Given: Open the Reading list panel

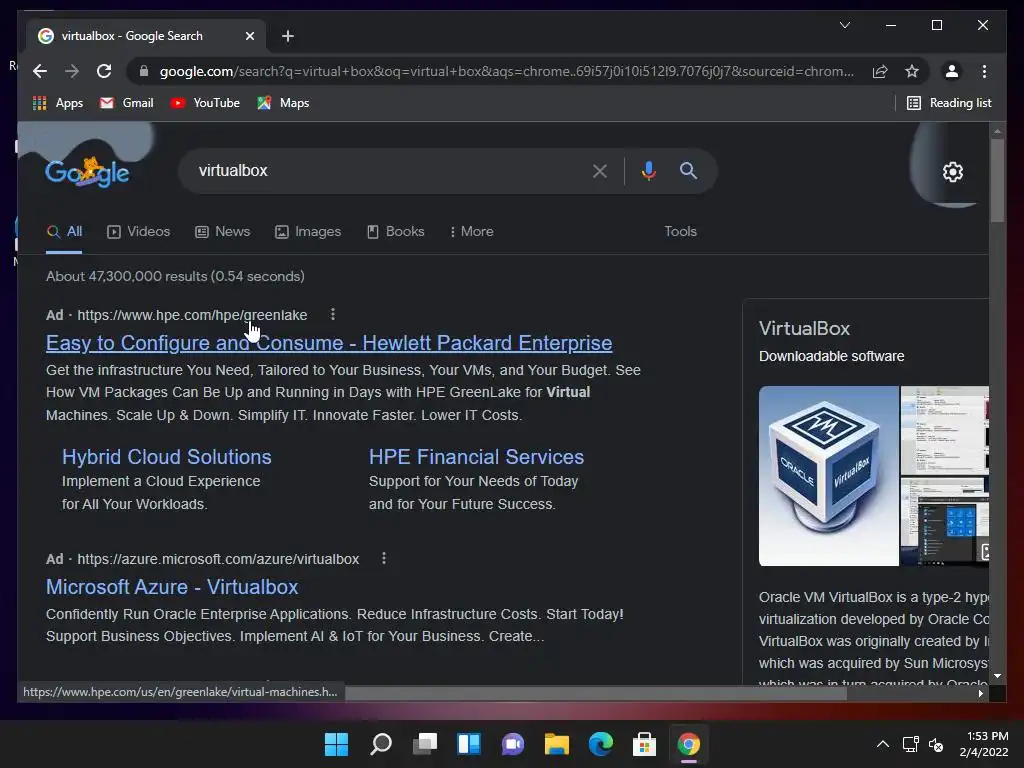Looking at the screenshot, I should [949, 103].
